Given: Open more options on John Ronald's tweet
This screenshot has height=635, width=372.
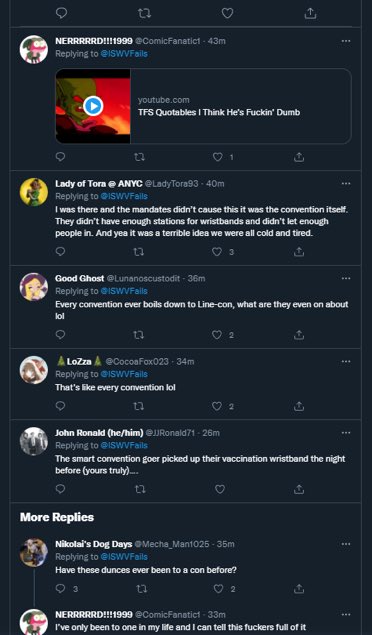Looking at the screenshot, I should click(x=346, y=433).
